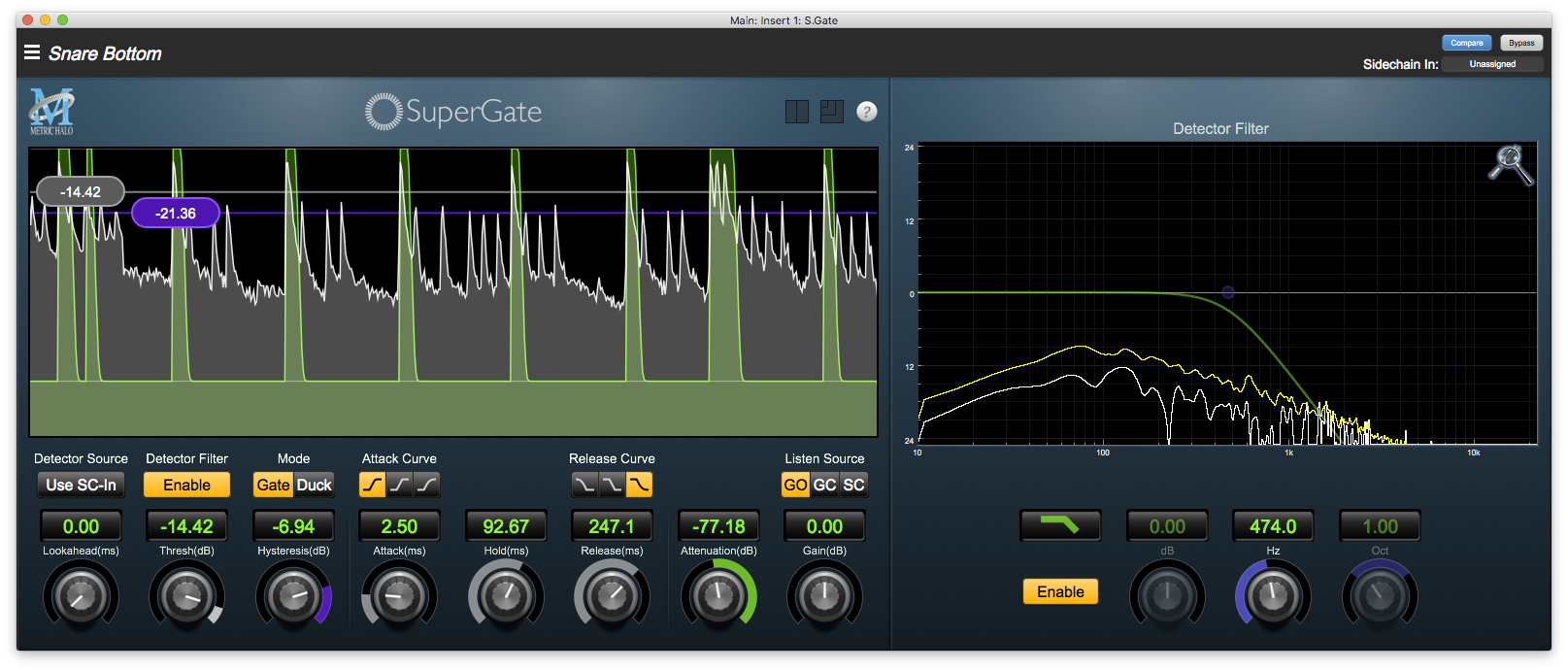This screenshot has height=671, width=1568.
Task: Click the detector filter Hz knob
Action: (1273, 596)
